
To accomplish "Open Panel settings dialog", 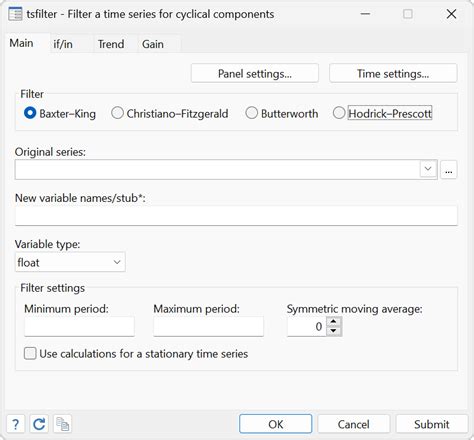I will (255, 73).
